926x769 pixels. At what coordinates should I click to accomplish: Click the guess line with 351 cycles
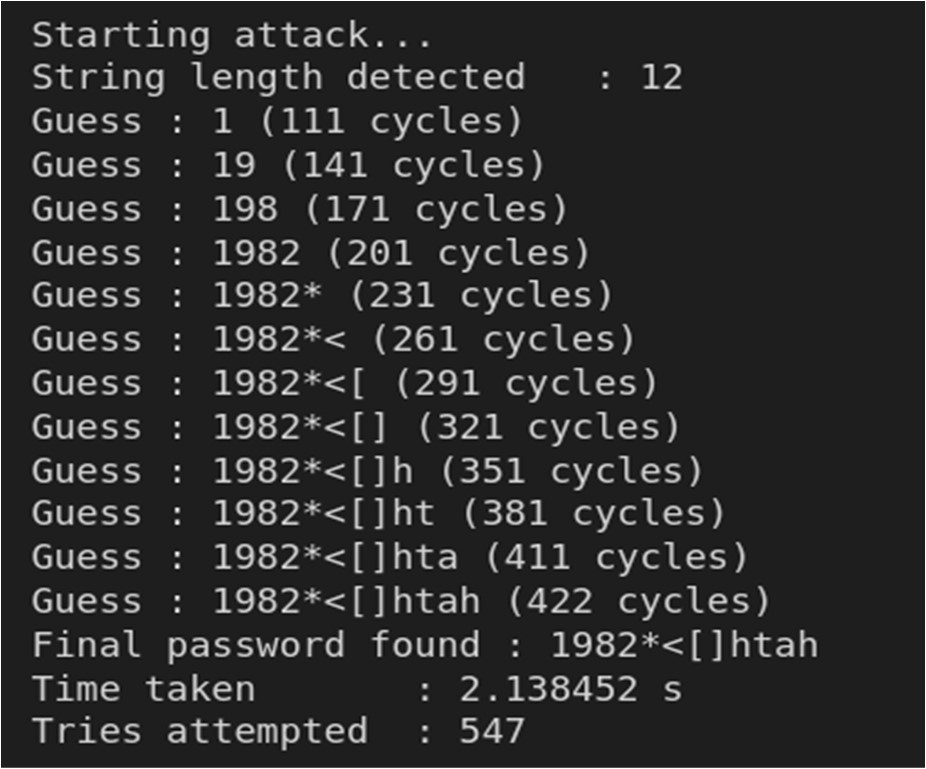pos(367,471)
